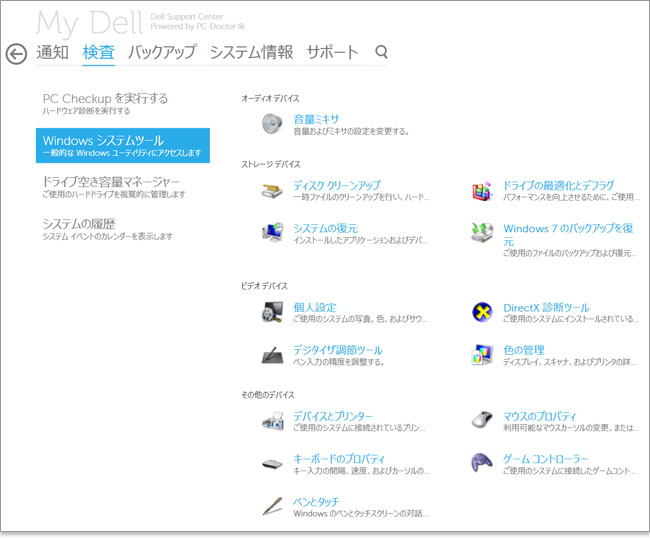Viewport: 650px width, 539px height.
Task: Click the ペンとタッチ pen icon
Action: pyautogui.click(x=272, y=506)
